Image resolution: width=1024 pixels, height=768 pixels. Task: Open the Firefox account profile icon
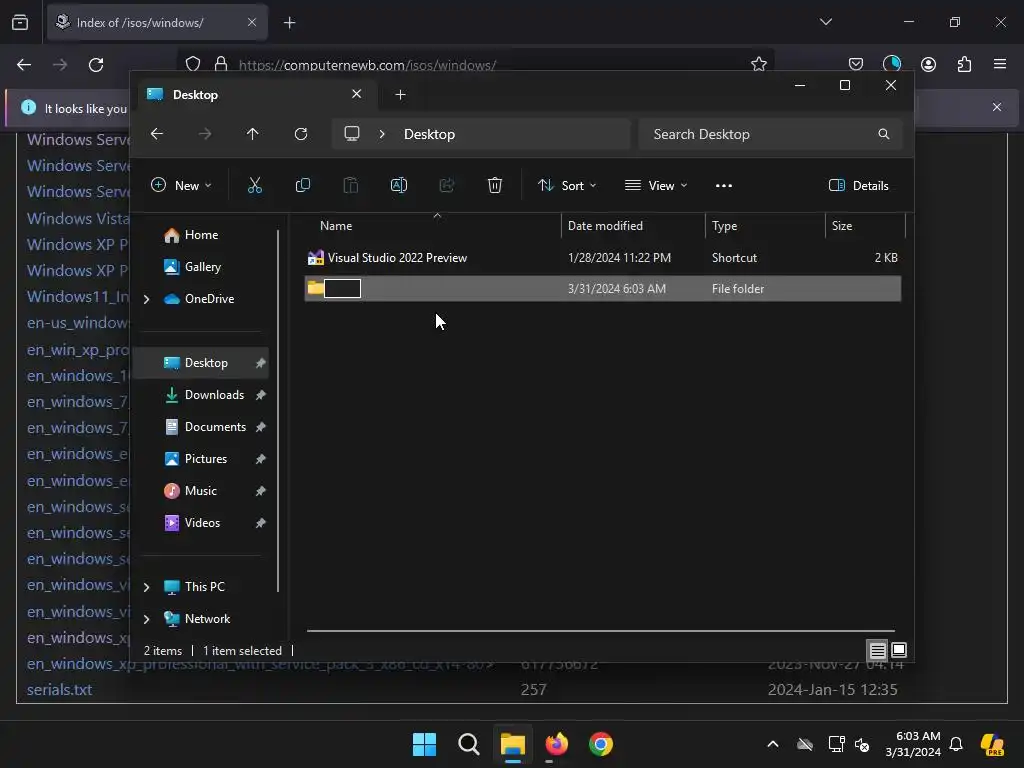(928, 64)
